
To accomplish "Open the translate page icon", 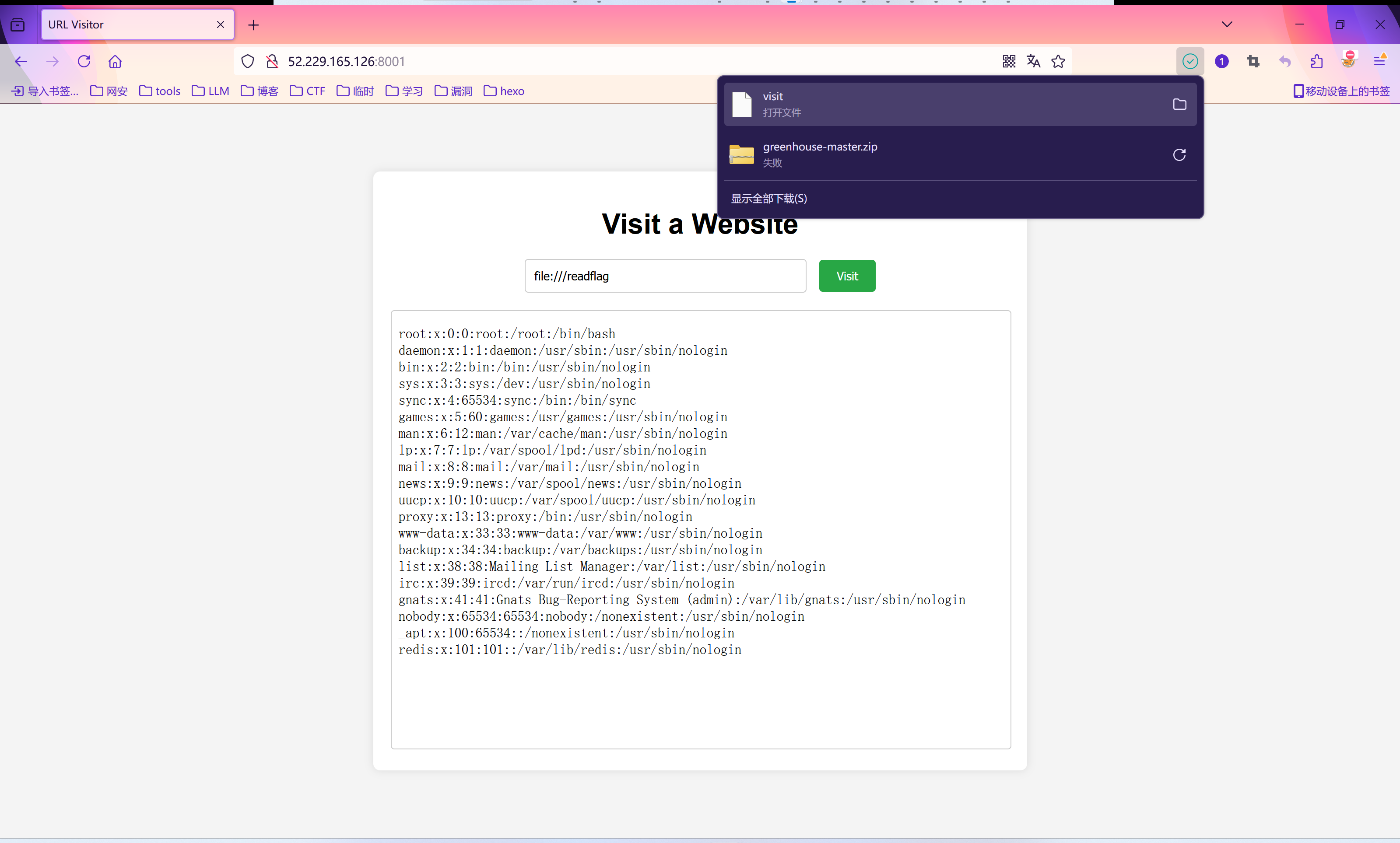I will click(x=1034, y=61).
